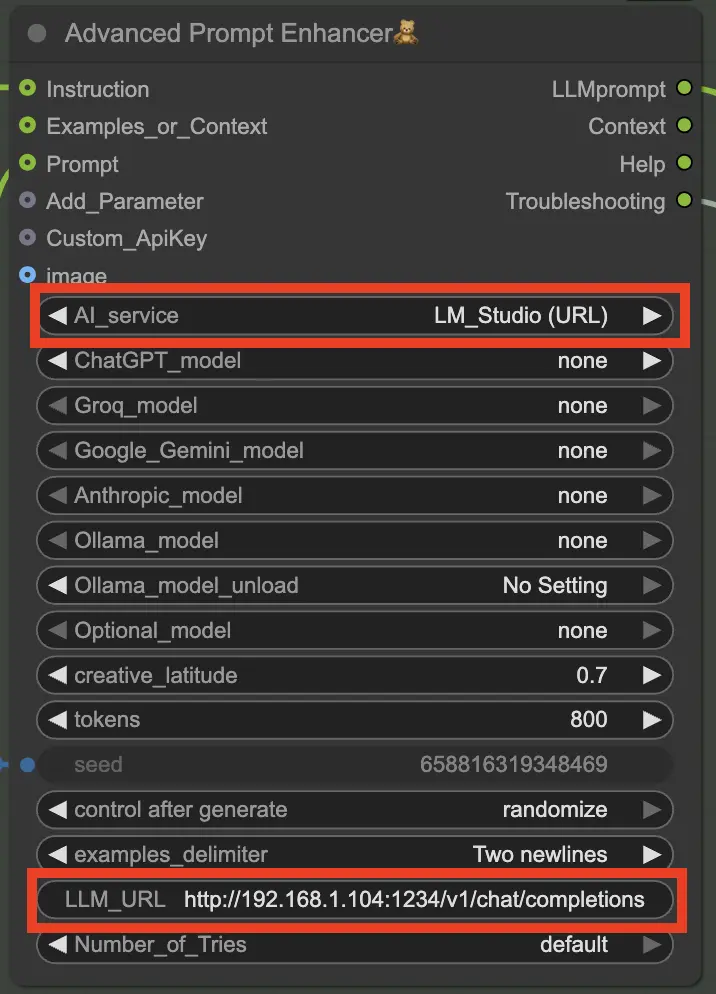This screenshot has width=716, height=994.
Task: Open the Number_of_Tries dropdown
Action: 354,945
